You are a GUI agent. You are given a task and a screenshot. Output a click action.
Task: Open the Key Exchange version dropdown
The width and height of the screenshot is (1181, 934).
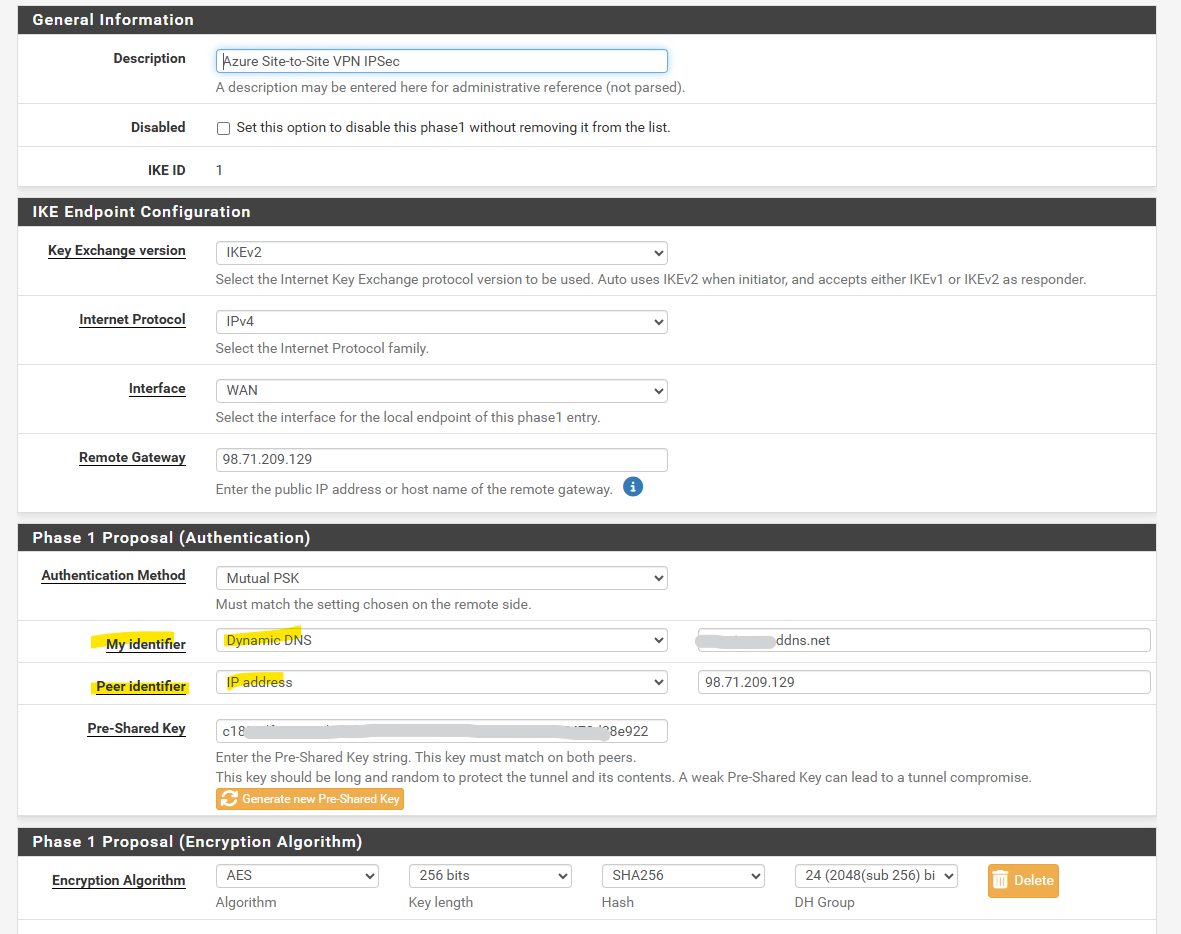point(441,253)
